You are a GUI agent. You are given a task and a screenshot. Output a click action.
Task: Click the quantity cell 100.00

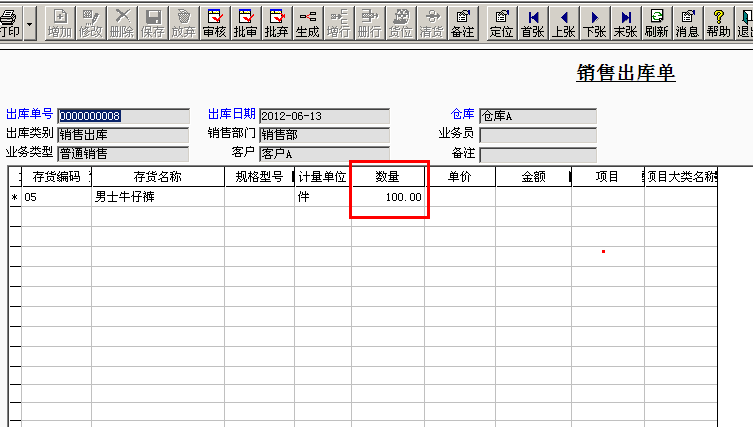(x=388, y=197)
